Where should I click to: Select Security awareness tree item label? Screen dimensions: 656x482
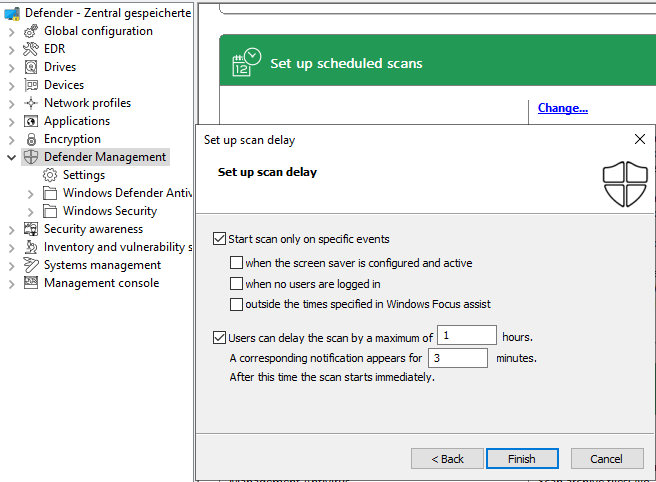coord(93,229)
